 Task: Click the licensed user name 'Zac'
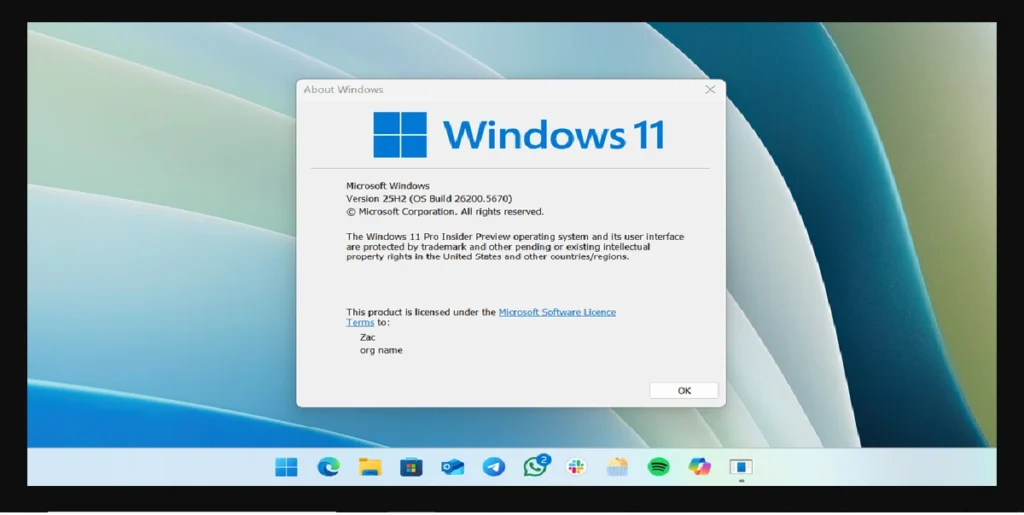click(x=368, y=337)
